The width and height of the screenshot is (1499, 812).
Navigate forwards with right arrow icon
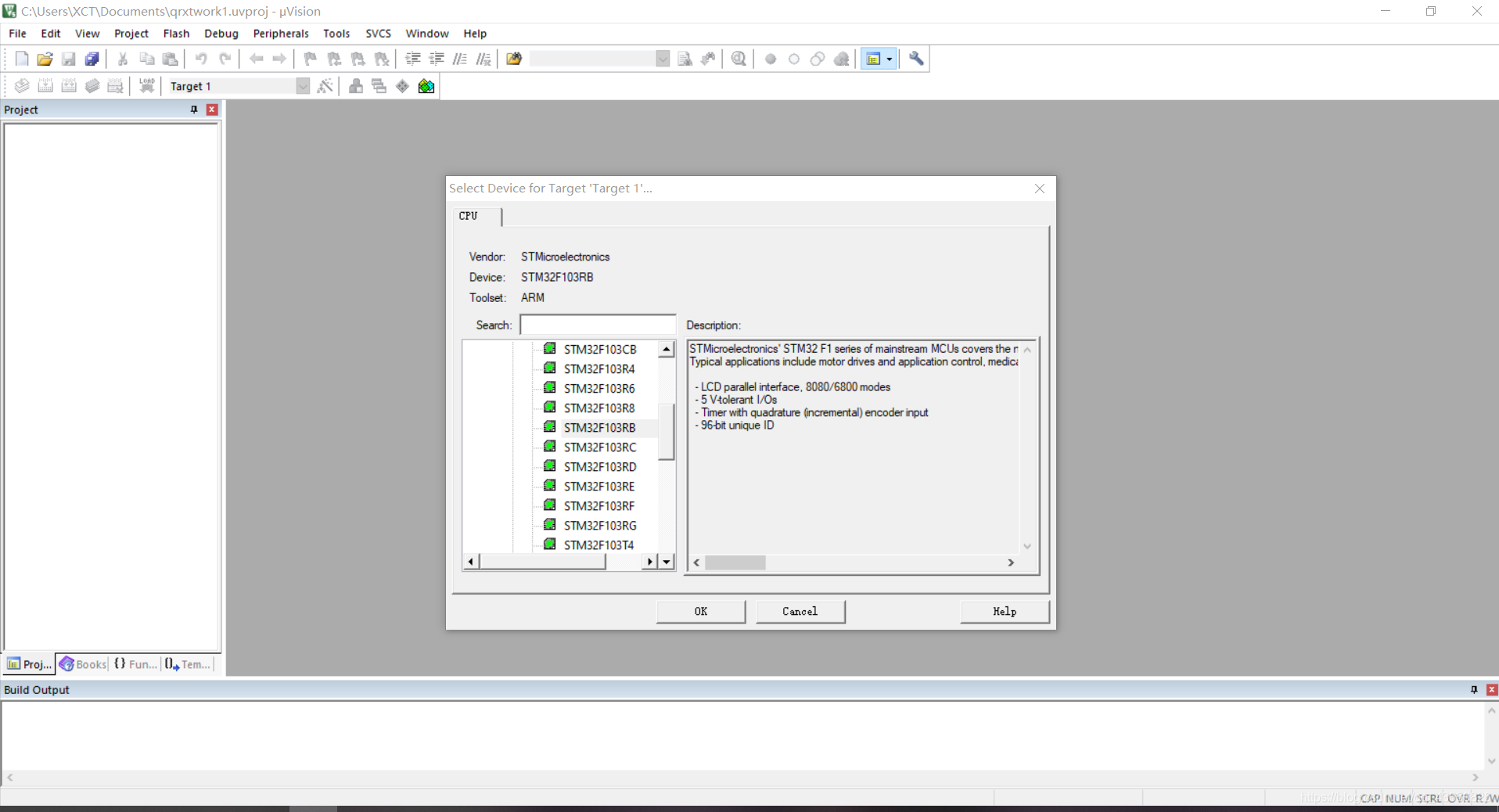[279, 59]
